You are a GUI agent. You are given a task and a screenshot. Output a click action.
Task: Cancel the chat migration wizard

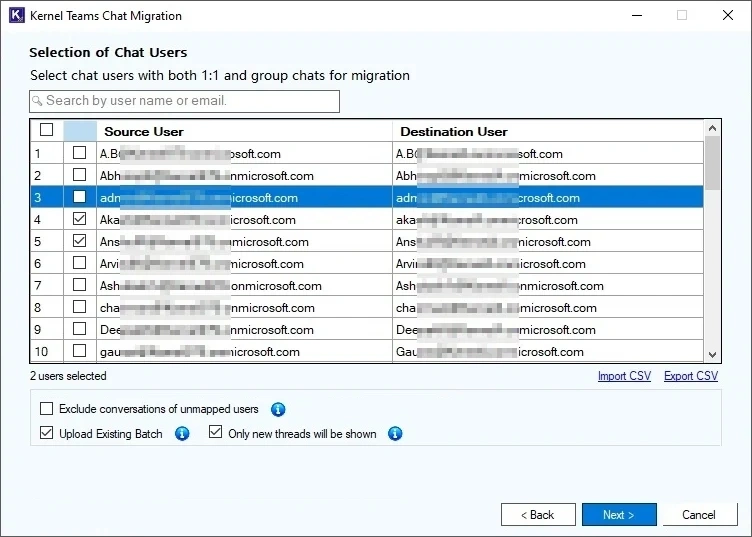pos(700,515)
